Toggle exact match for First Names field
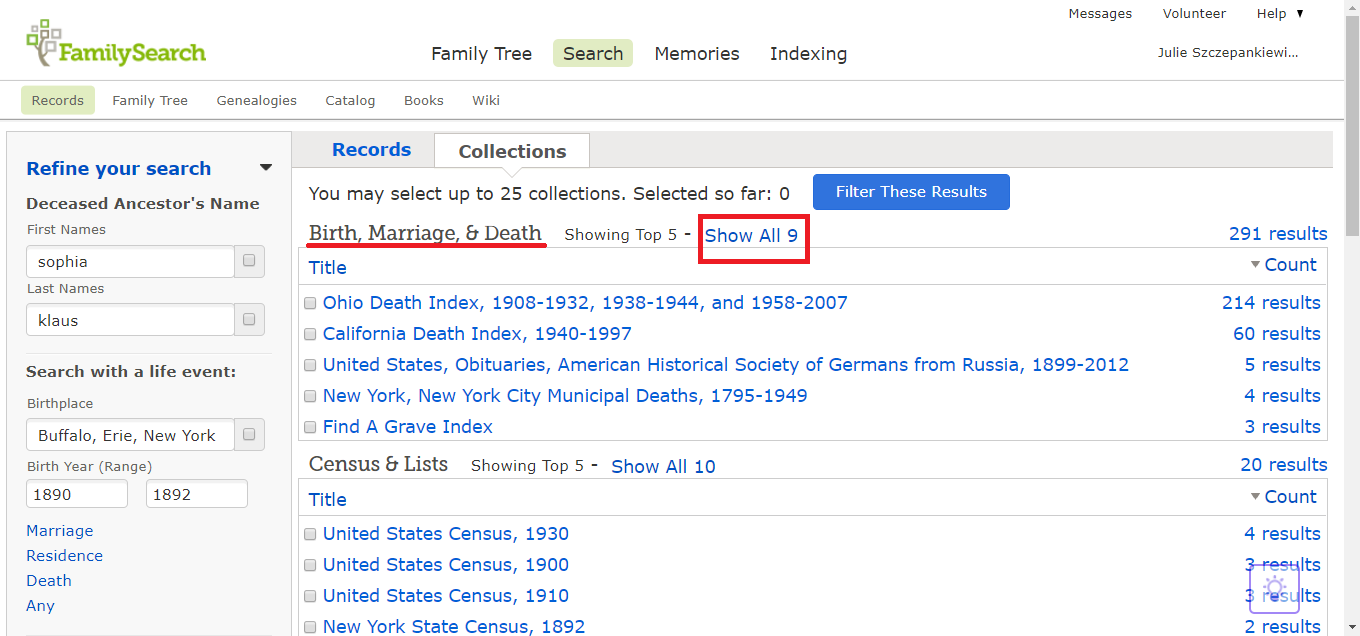 click(x=249, y=261)
